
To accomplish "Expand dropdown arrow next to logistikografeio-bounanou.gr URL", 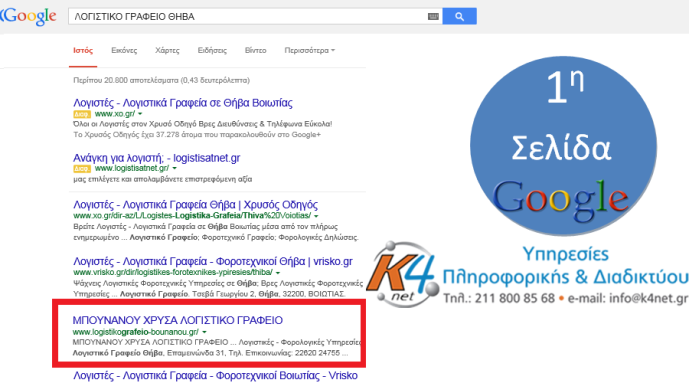I will click(204, 332).
